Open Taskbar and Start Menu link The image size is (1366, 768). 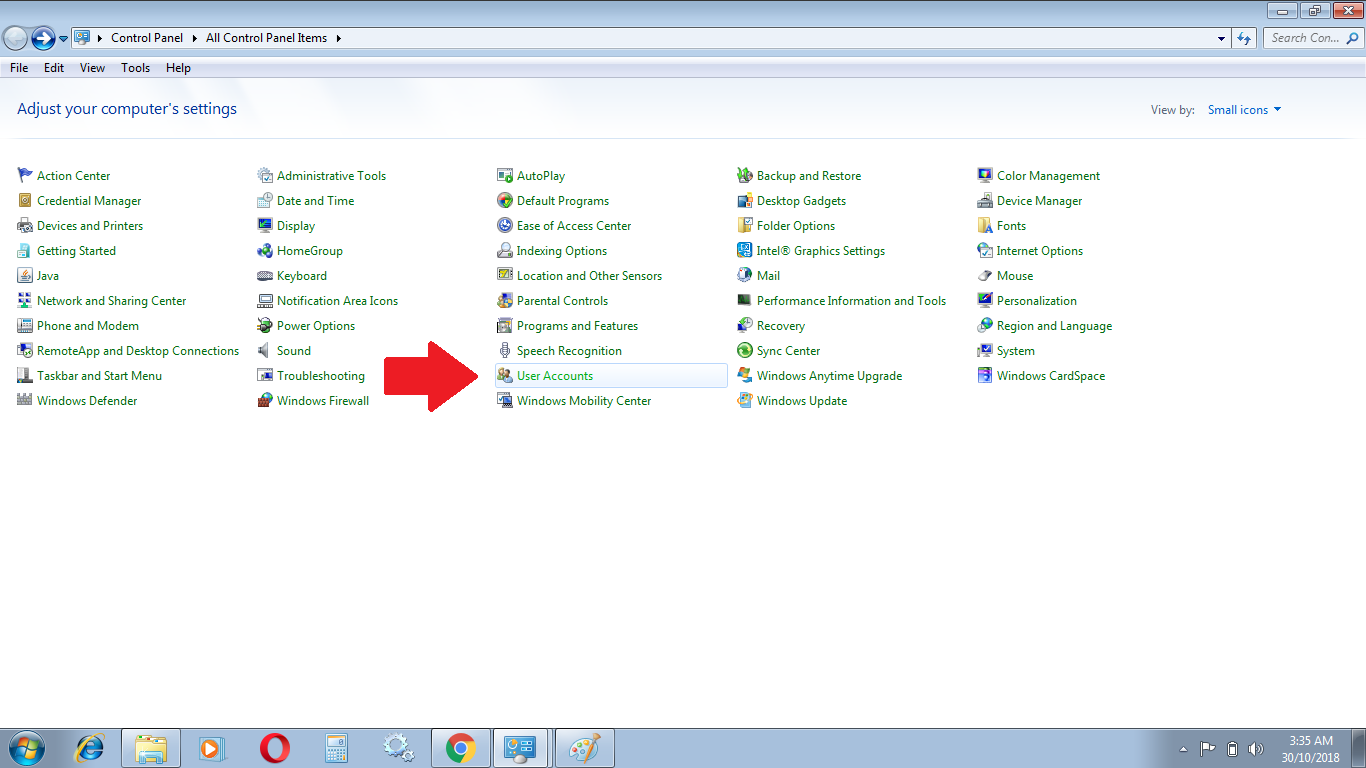point(99,376)
